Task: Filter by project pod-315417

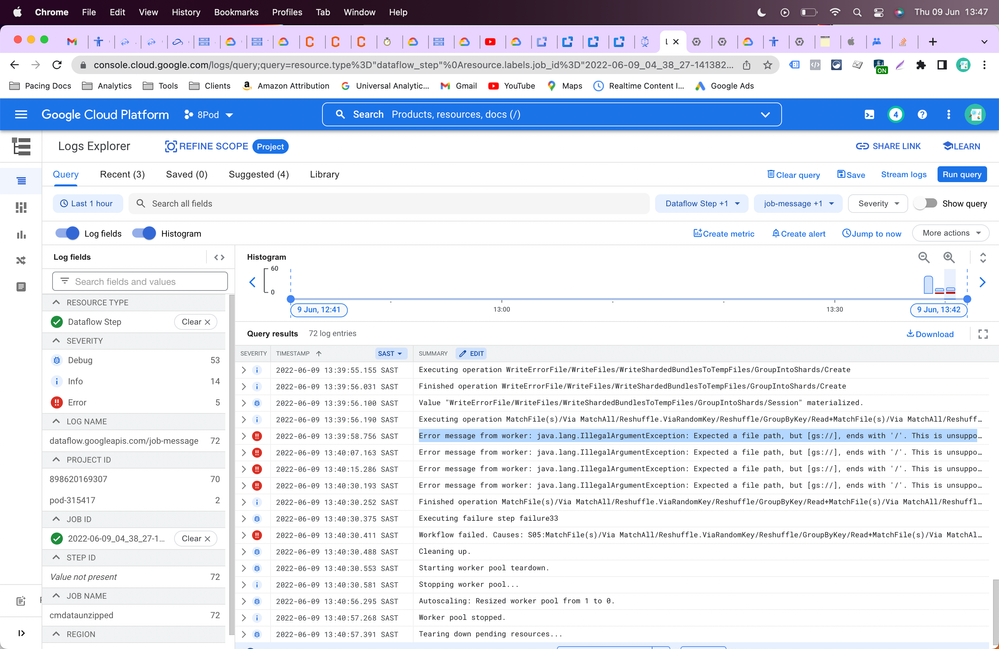Action: pos(134,501)
